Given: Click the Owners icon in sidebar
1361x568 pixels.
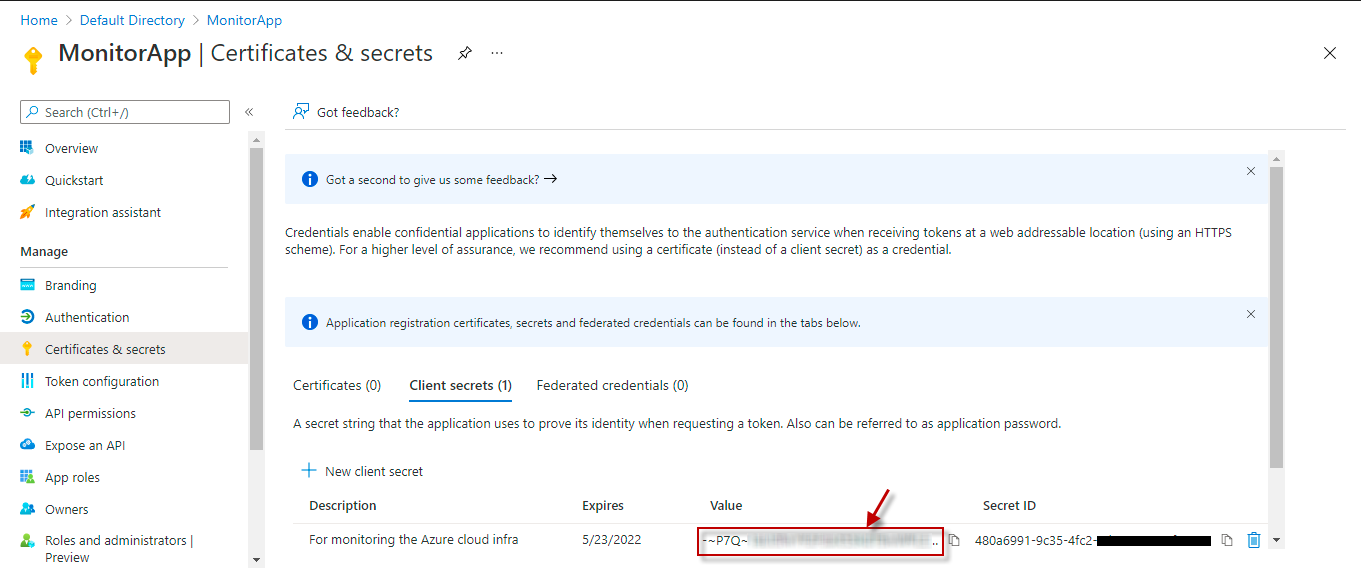Looking at the screenshot, I should click(27, 509).
